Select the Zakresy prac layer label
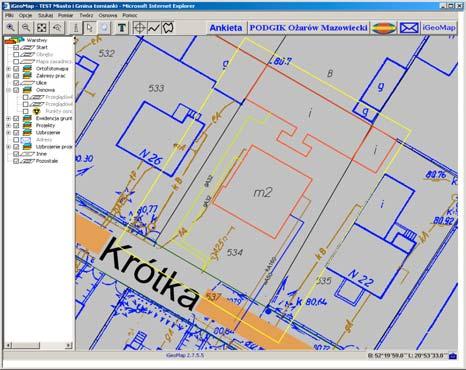 (x=51, y=76)
